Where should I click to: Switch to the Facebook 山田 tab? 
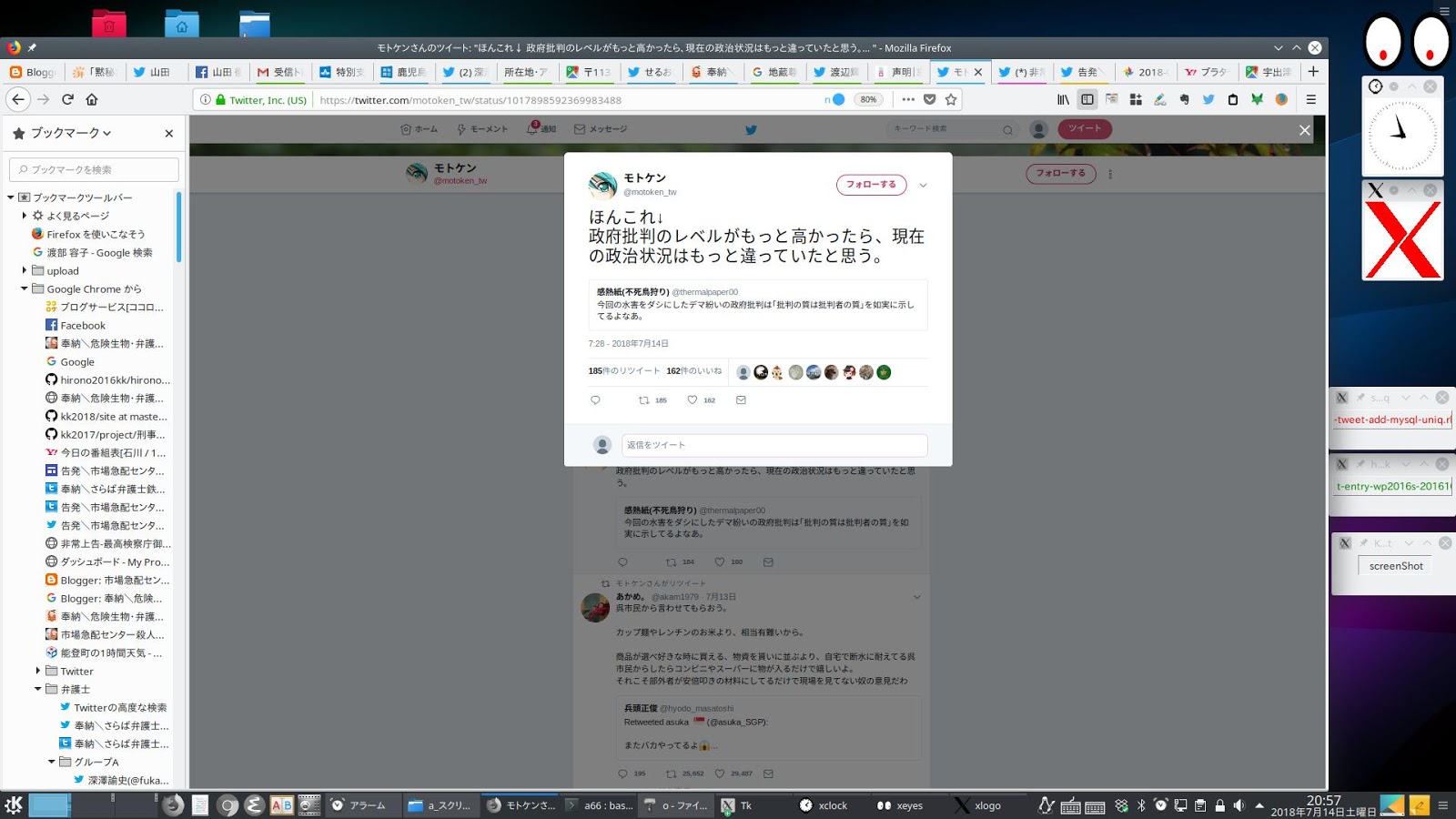(217, 72)
